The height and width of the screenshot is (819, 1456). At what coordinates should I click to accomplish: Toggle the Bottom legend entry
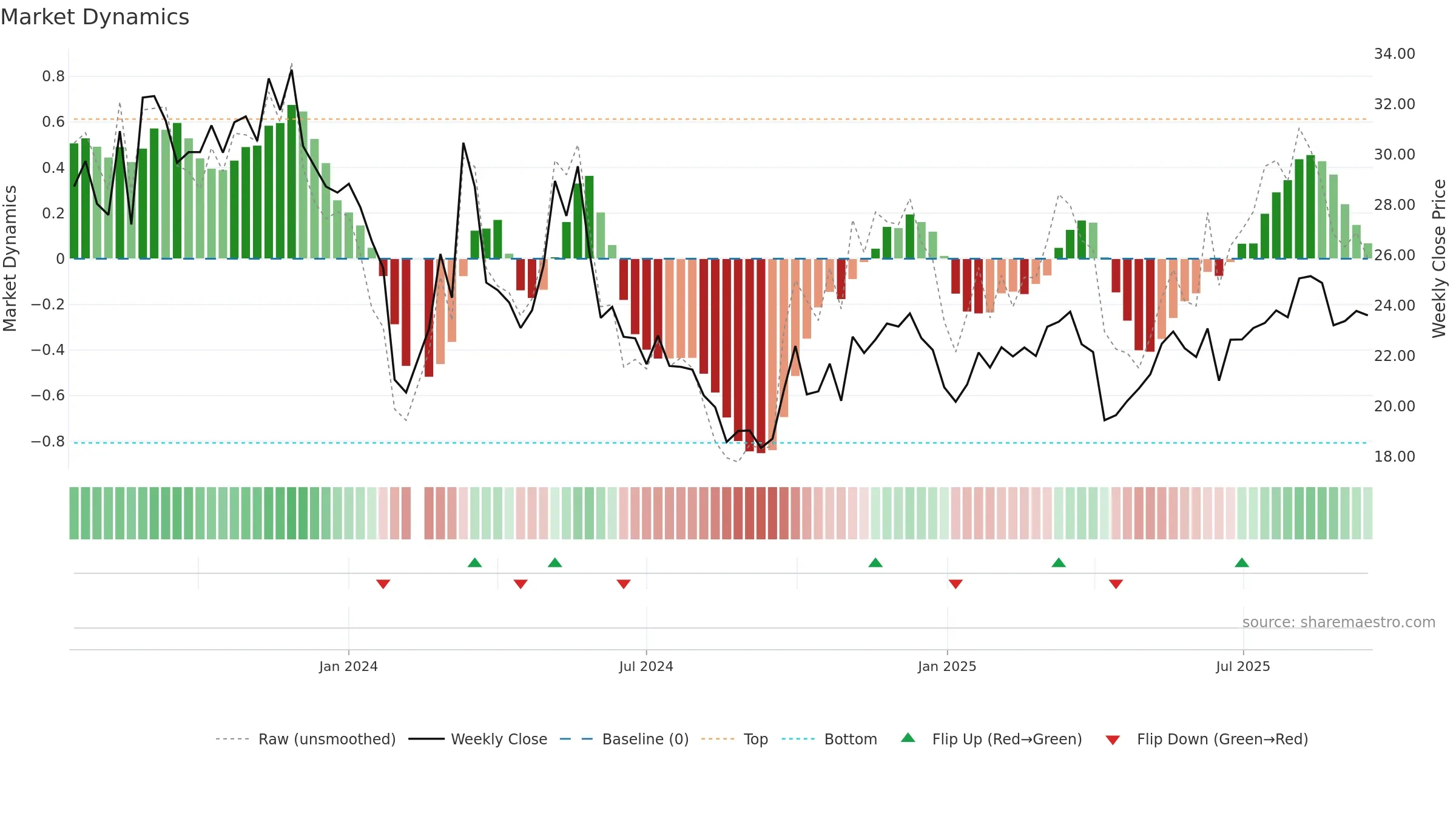tap(829, 739)
